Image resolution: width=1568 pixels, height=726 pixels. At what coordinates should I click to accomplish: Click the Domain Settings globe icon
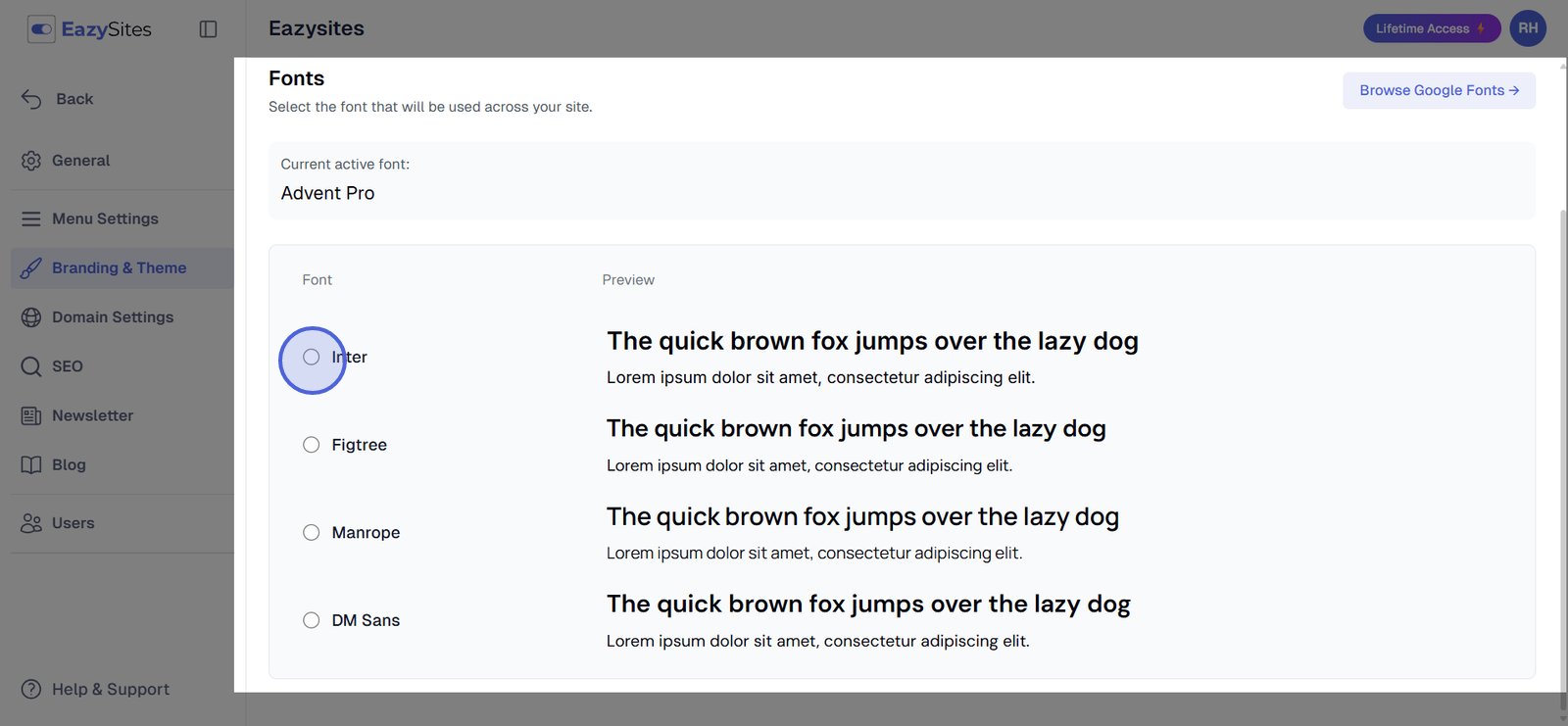pyautogui.click(x=31, y=317)
